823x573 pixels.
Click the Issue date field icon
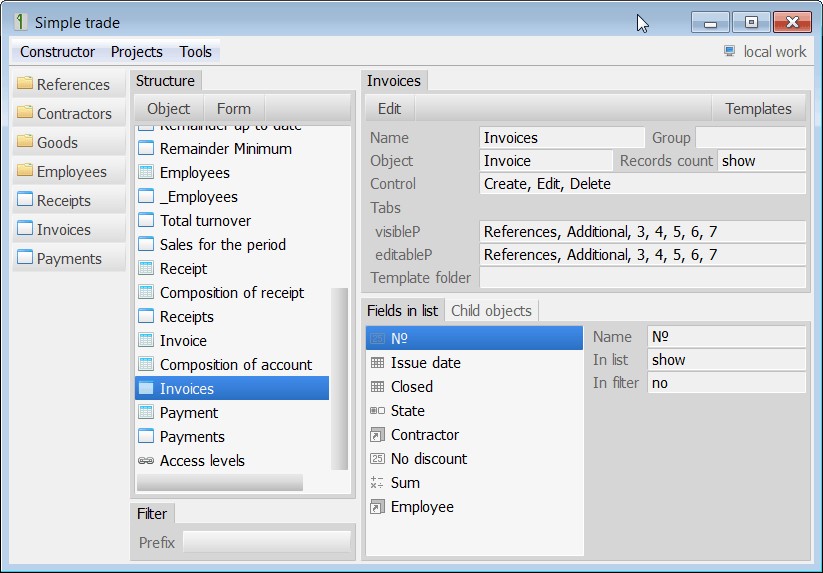click(377, 363)
